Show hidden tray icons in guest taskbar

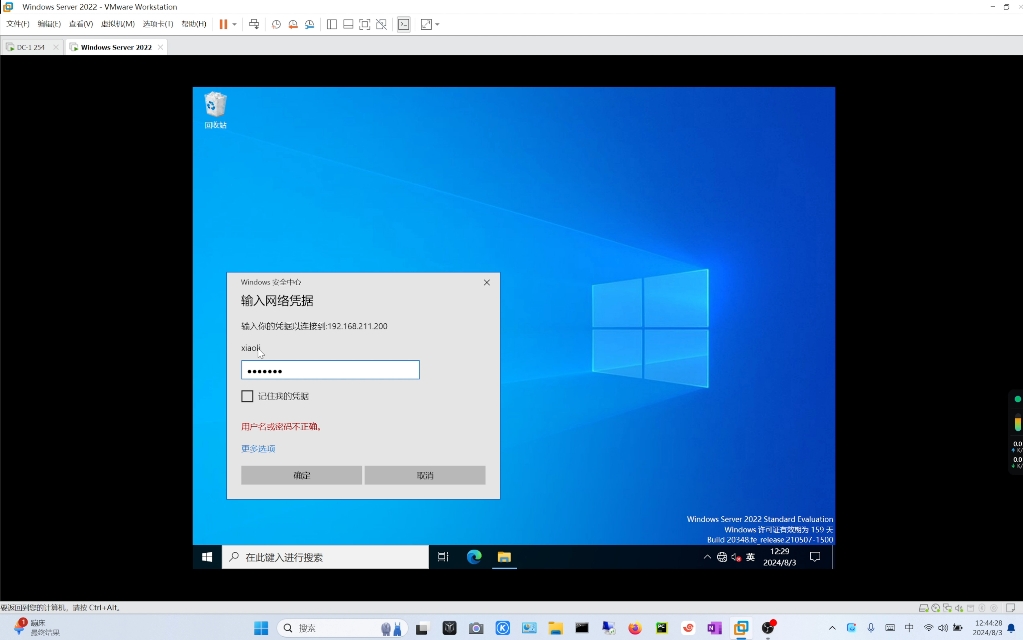707,557
